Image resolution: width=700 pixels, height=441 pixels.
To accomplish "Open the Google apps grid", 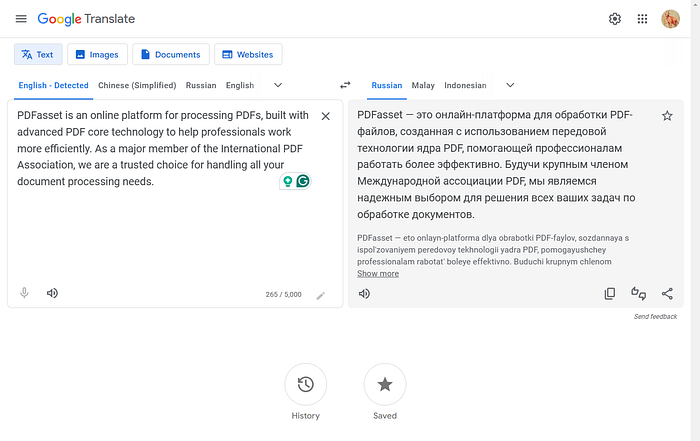I will point(642,19).
